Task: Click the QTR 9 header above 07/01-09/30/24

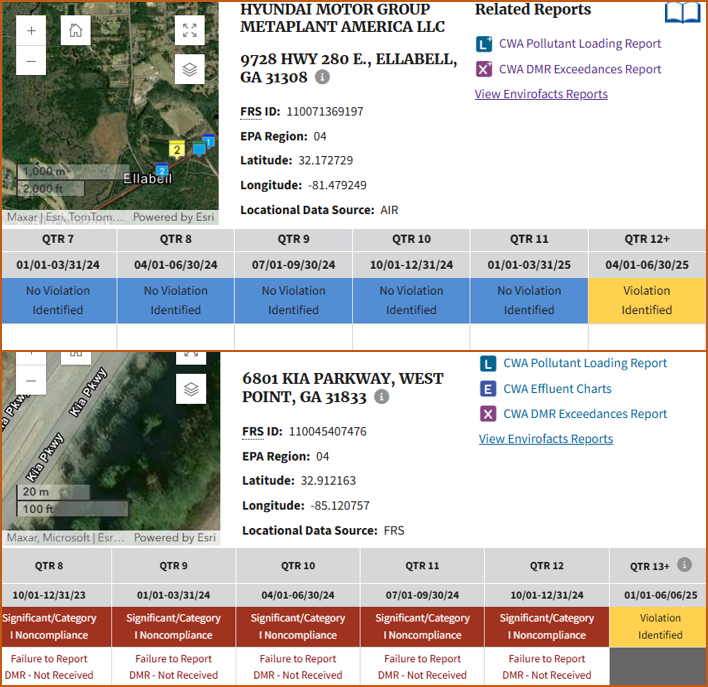Action: pyautogui.click(x=293, y=239)
